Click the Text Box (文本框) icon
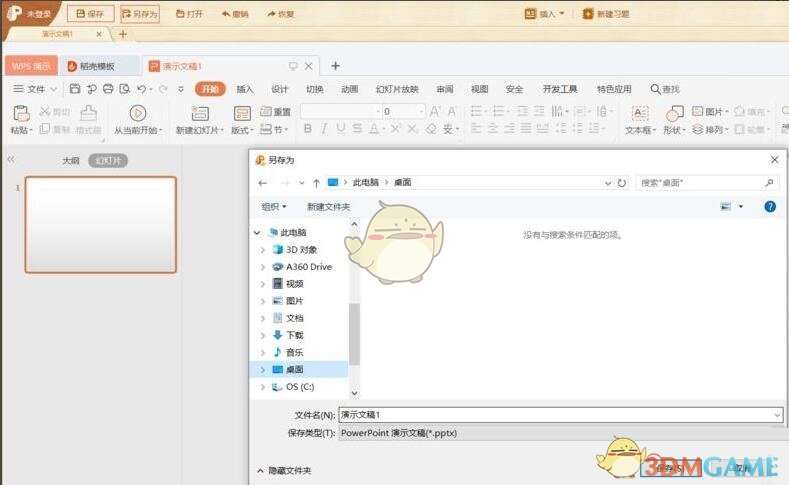 [x=640, y=113]
